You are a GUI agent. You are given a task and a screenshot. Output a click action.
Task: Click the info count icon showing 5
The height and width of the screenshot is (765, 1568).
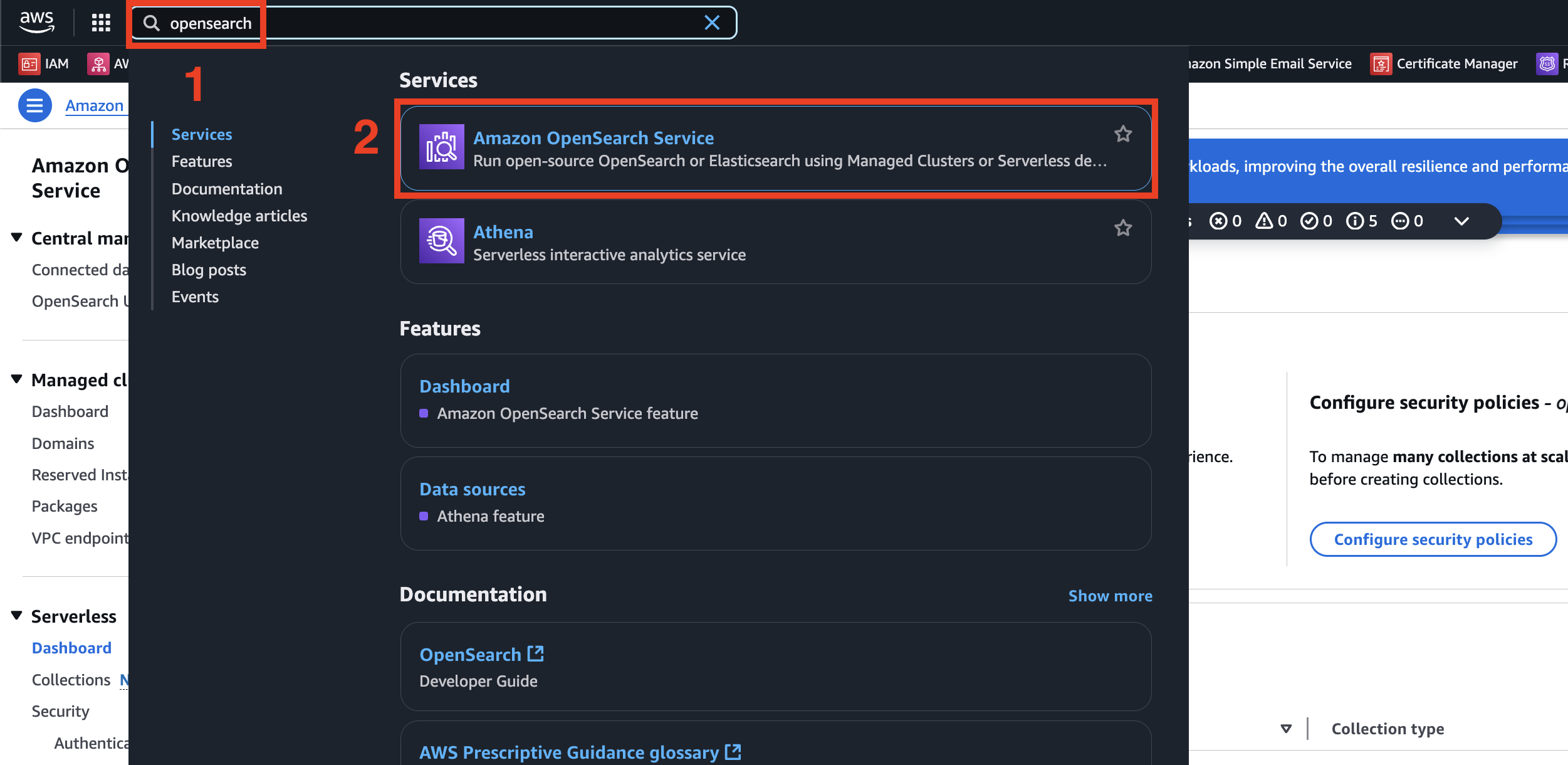(x=1354, y=221)
